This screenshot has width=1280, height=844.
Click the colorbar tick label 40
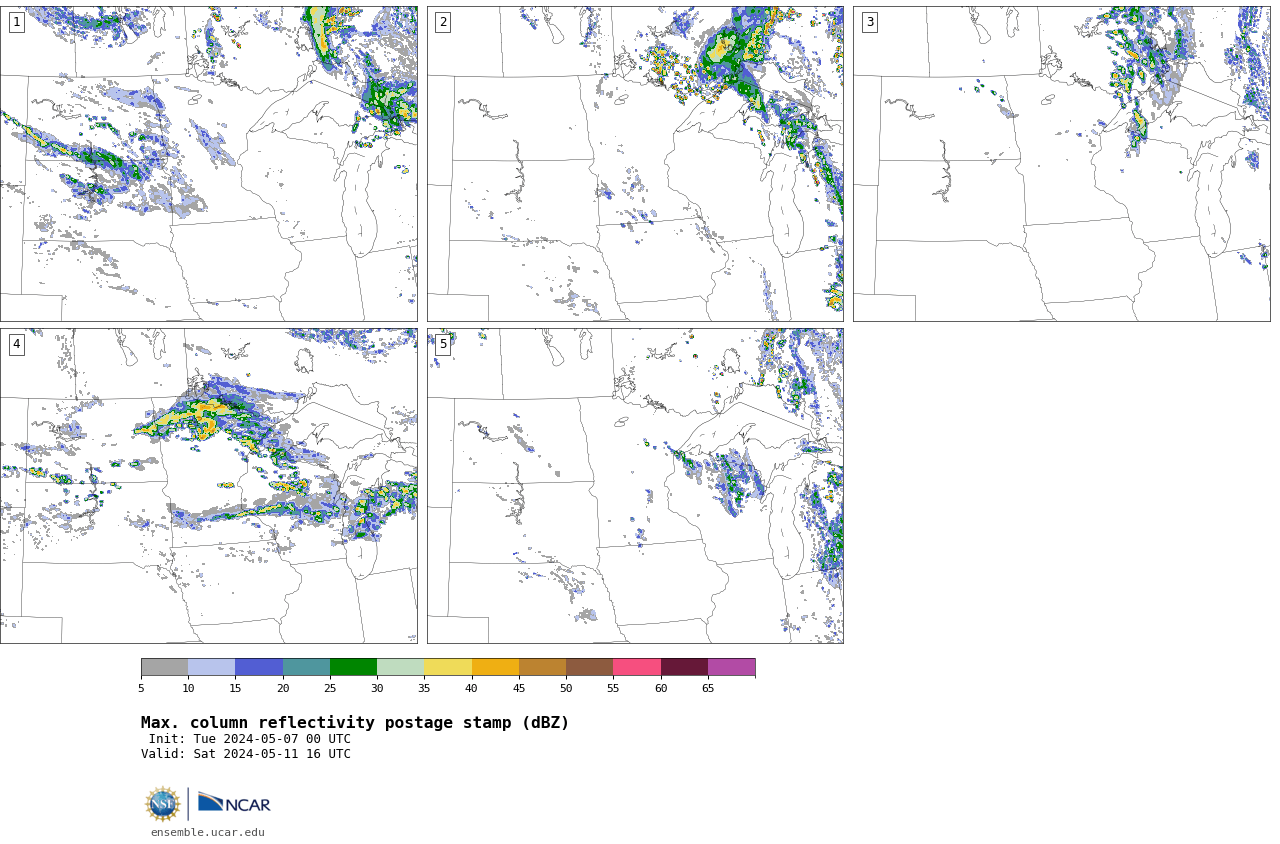472,688
